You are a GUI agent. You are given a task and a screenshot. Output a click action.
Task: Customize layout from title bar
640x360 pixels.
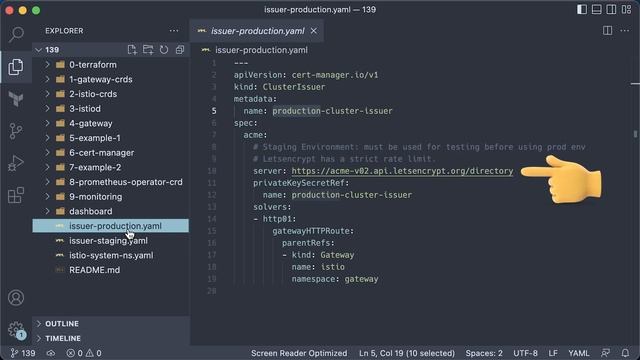[626, 9]
